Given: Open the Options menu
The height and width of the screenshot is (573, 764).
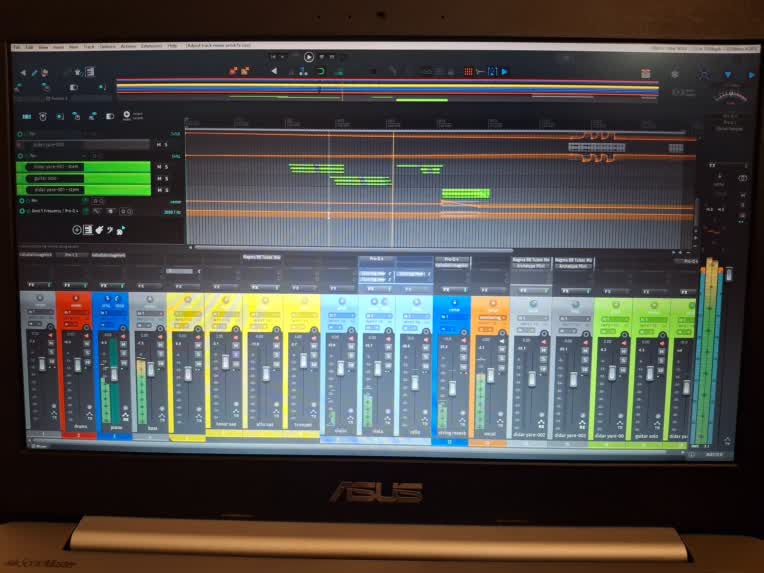Looking at the screenshot, I should click(108, 47).
